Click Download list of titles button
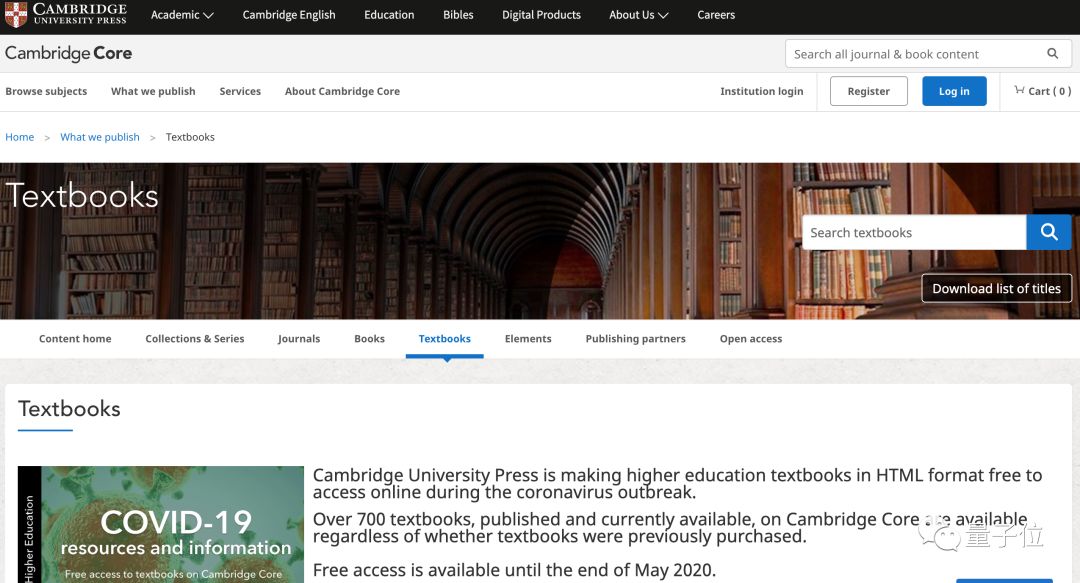This screenshot has width=1080, height=583. [996, 288]
